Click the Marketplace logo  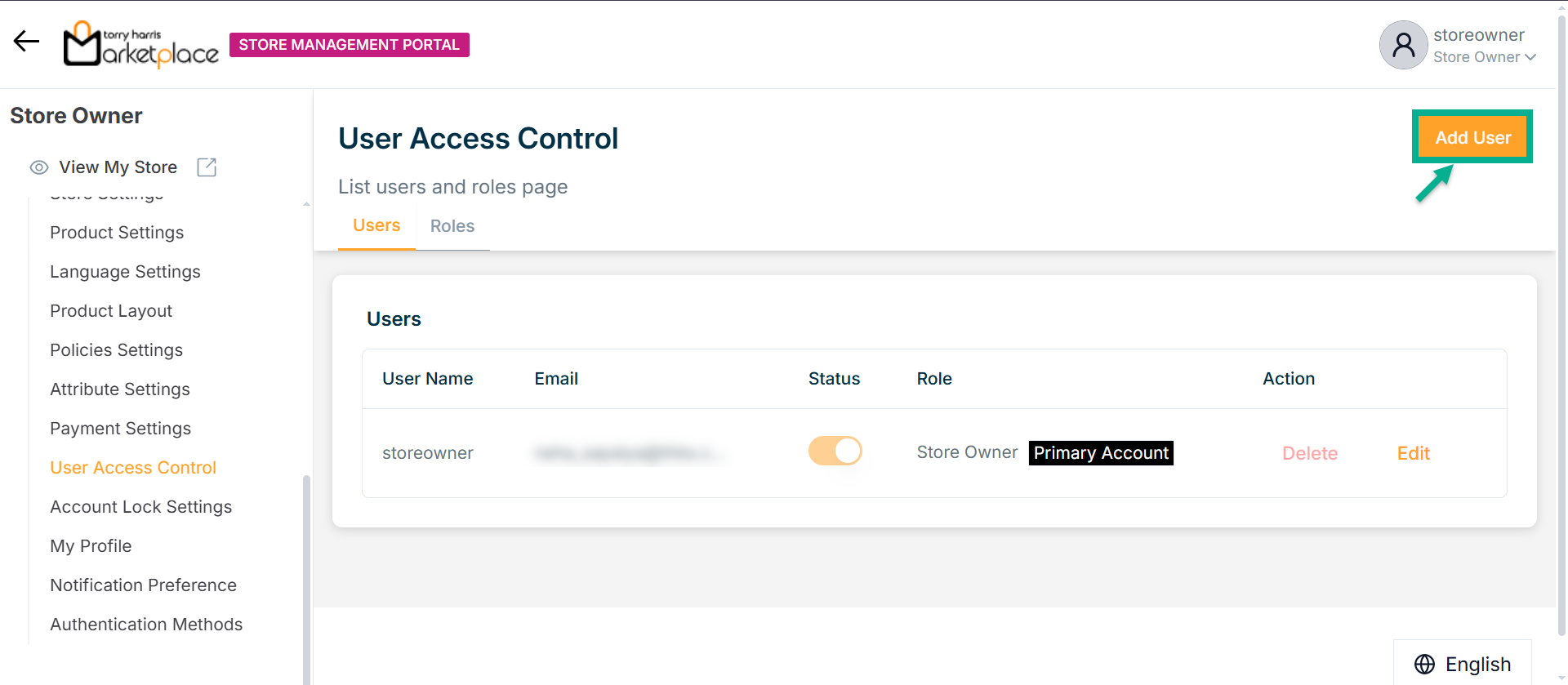pyautogui.click(x=141, y=44)
